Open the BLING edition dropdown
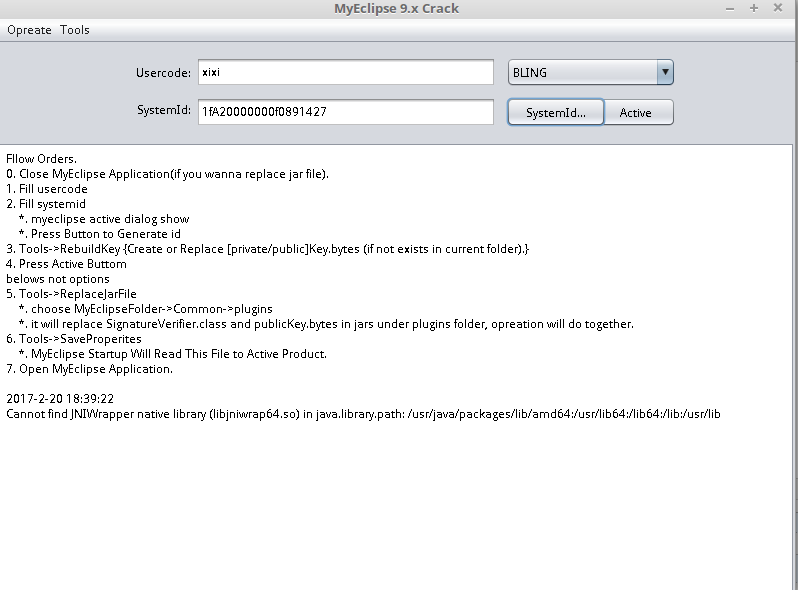798x590 pixels. 590,72
